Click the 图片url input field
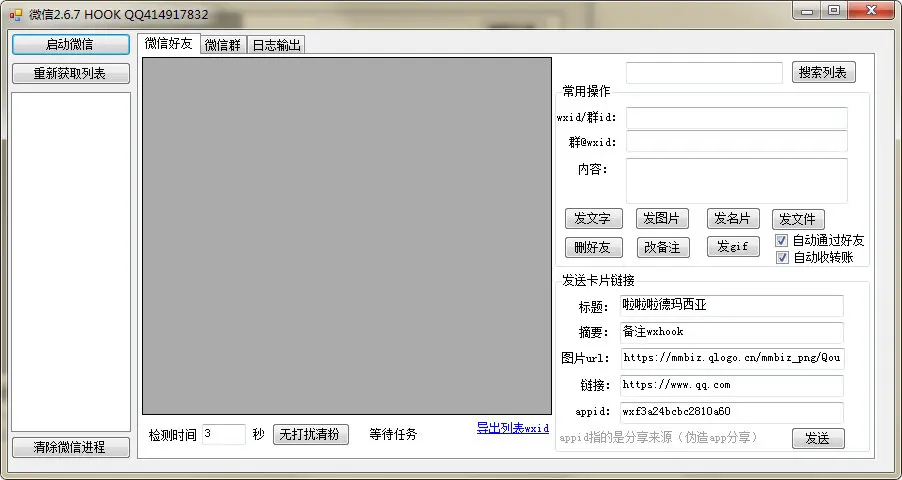Screen dimensions: 902x480 point(732,358)
